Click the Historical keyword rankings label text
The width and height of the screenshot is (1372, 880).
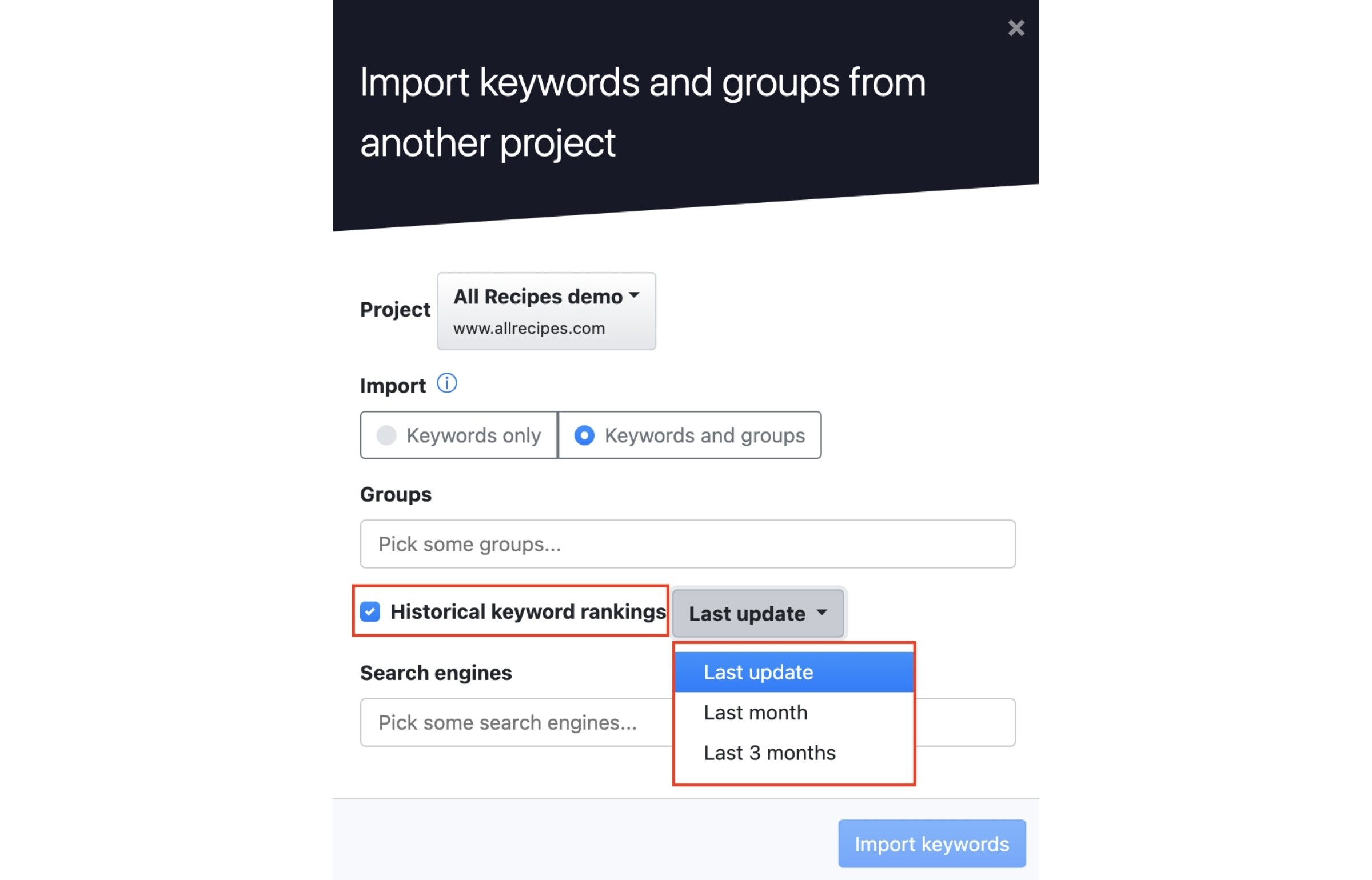pyautogui.click(x=528, y=611)
